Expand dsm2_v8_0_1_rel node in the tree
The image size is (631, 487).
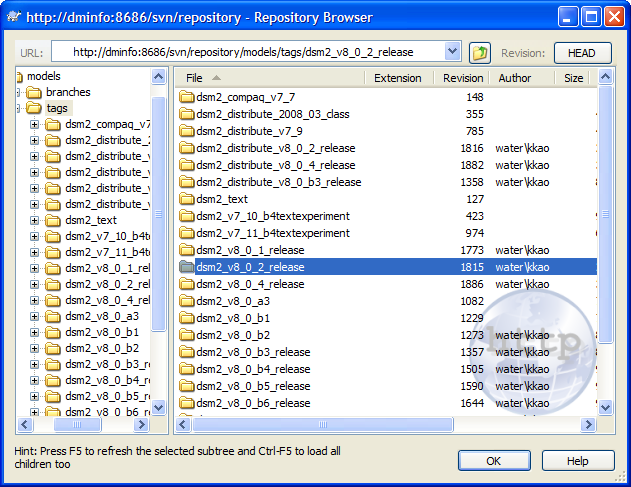point(35,268)
